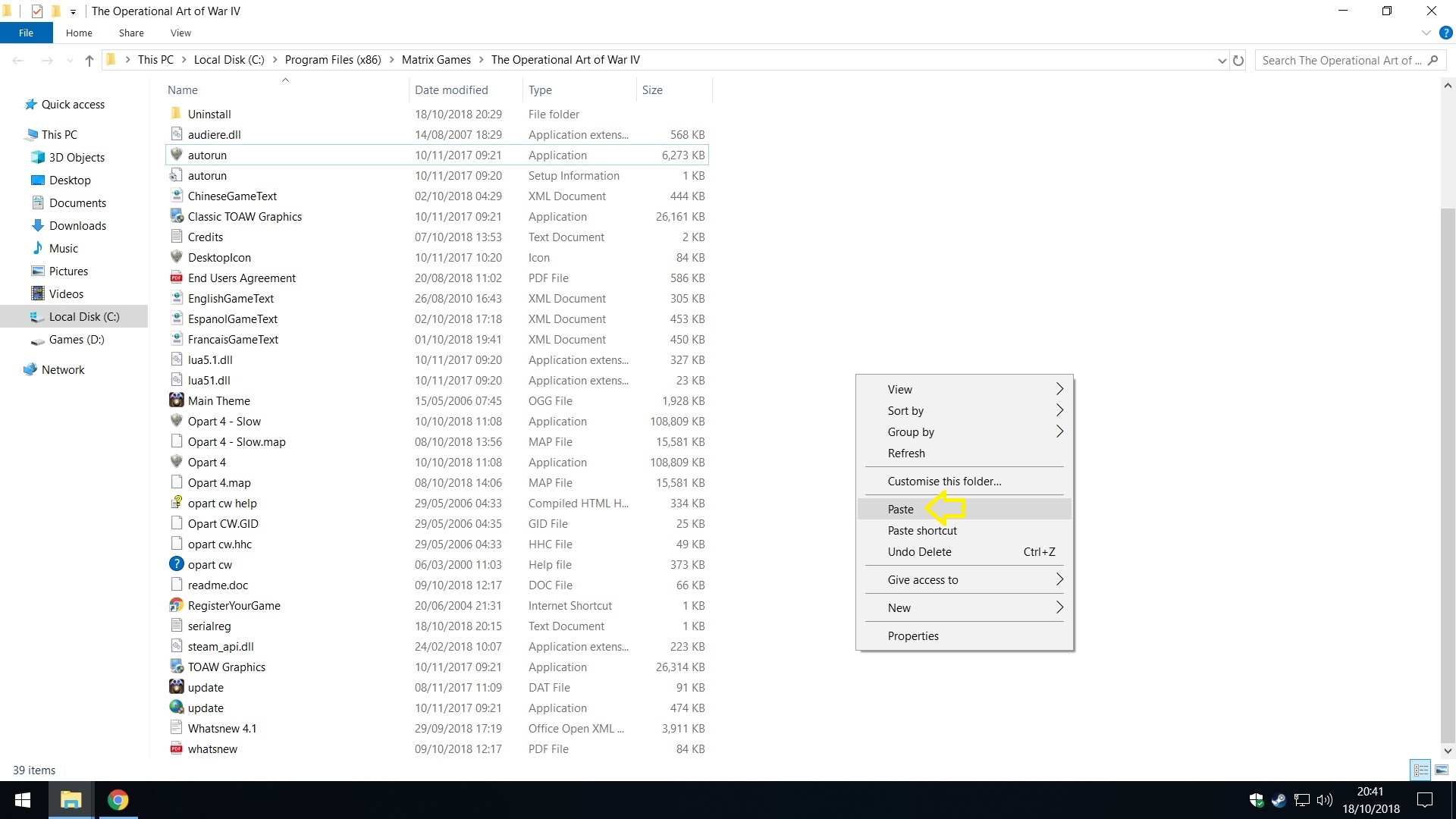Viewport: 1456px width, 819px height.
Task: Open the Help question mark icon
Action: [x=1445, y=33]
